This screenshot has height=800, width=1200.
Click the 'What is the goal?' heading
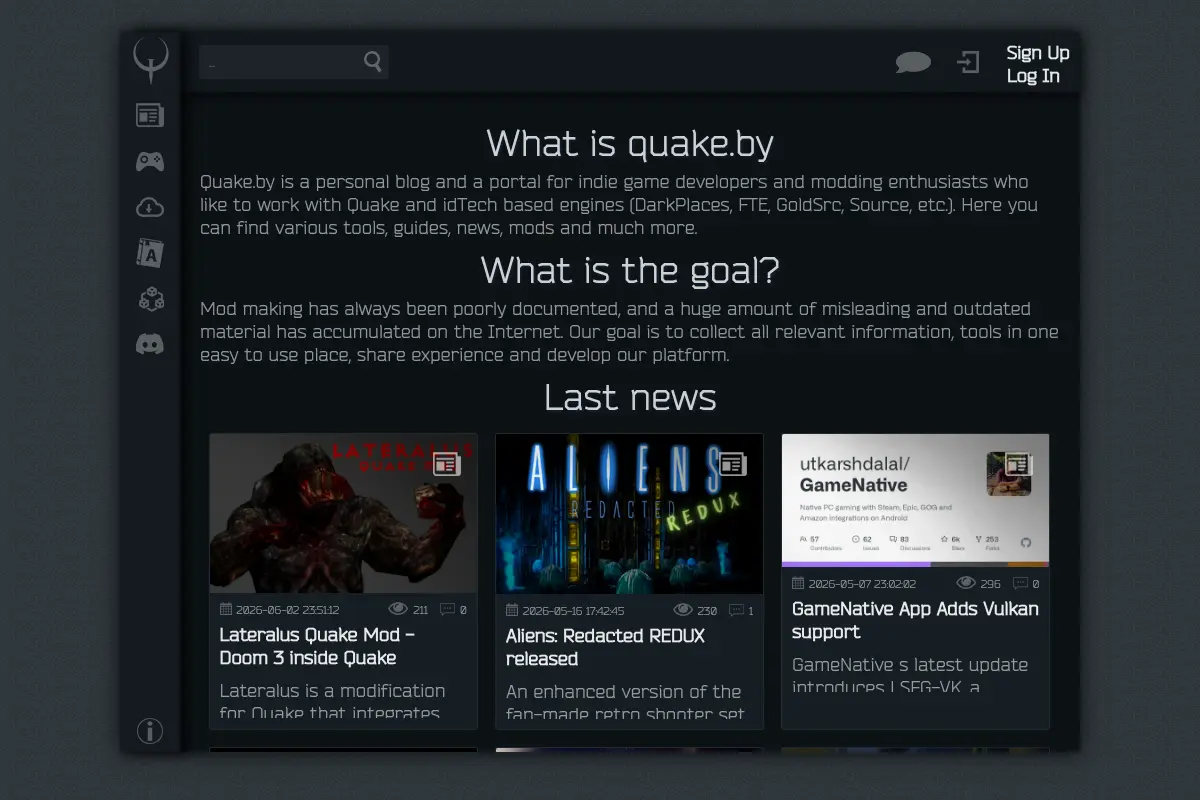click(x=630, y=270)
